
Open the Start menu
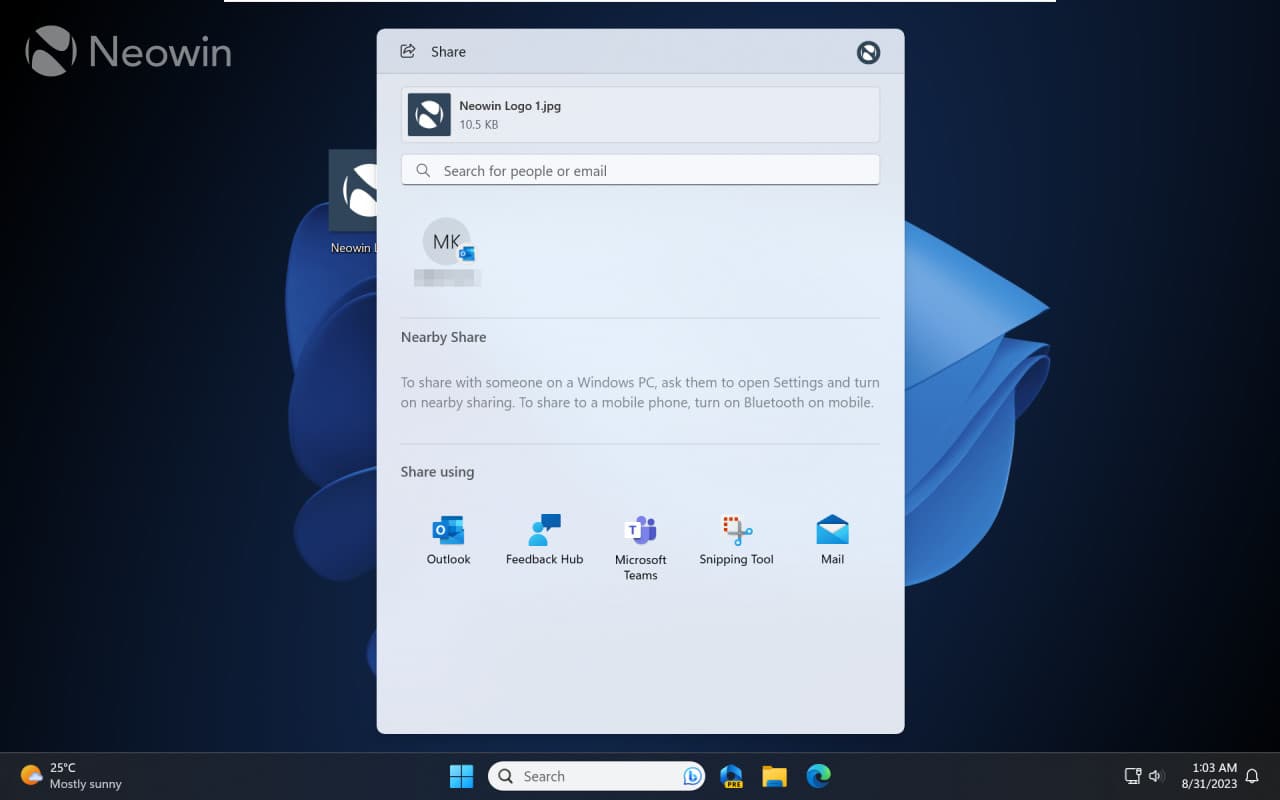click(x=461, y=775)
